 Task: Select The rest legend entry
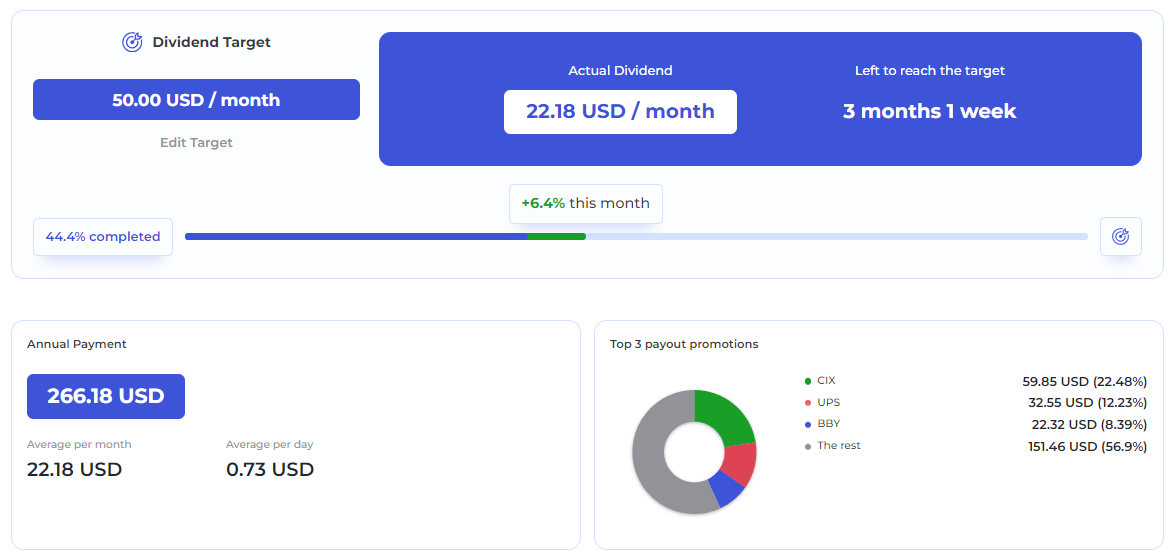(832, 445)
